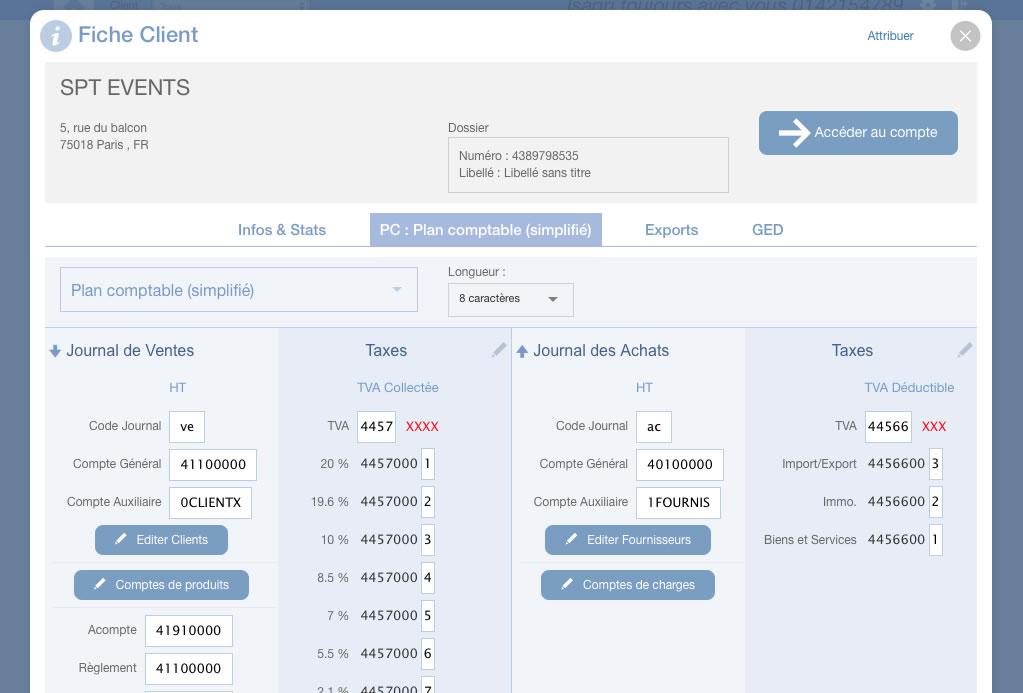The image size is (1023, 693).
Task: Click the Immo. suffix field
Action: tap(935, 502)
